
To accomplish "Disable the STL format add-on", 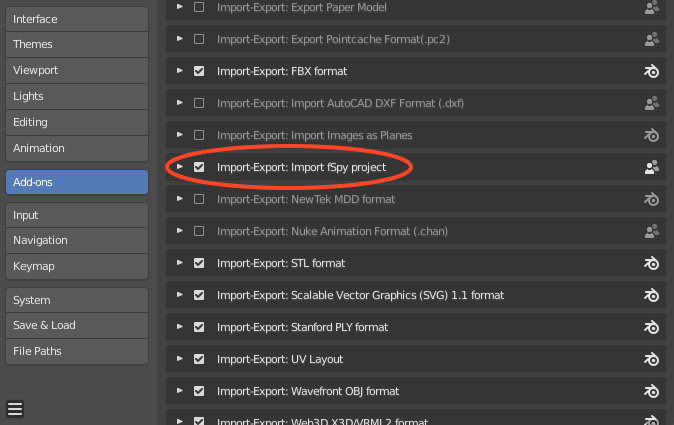I will pos(199,263).
